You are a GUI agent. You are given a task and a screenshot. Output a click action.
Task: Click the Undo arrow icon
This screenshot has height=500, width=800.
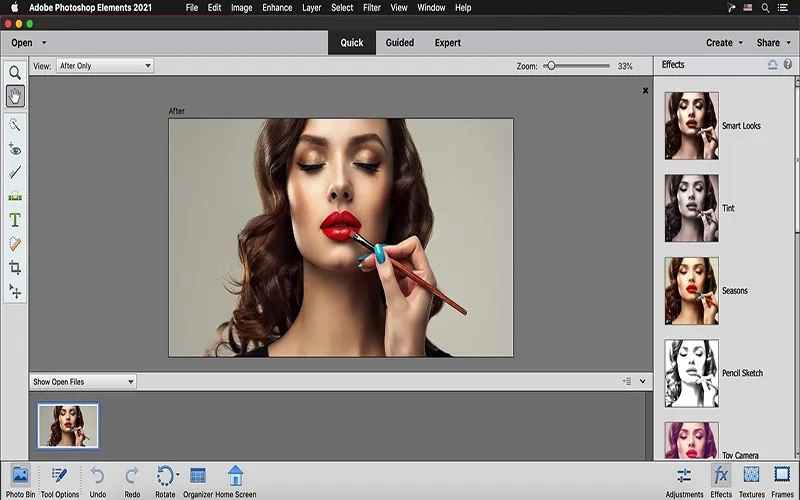[x=97, y=476]
